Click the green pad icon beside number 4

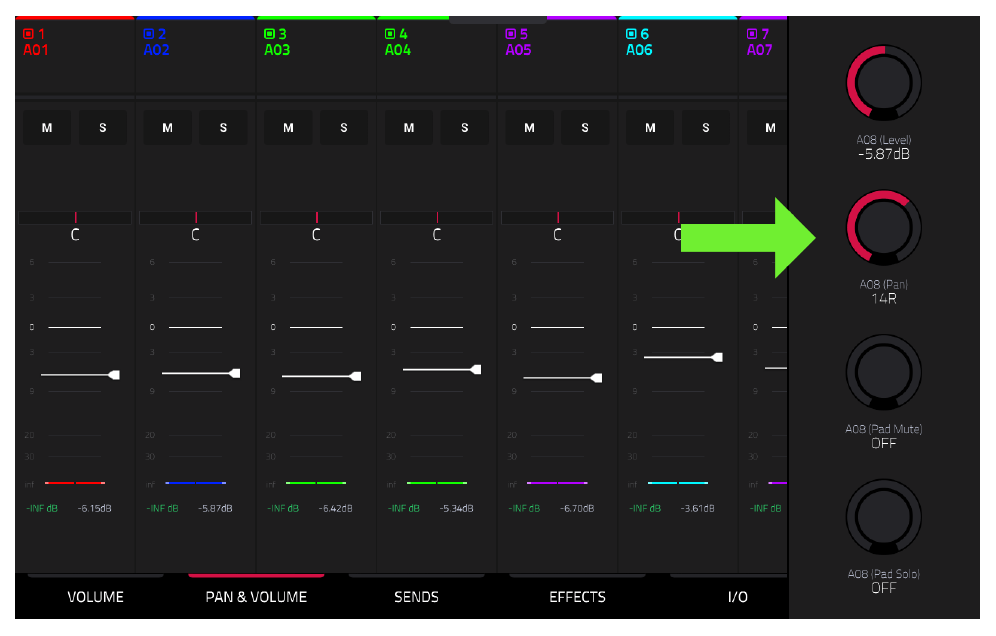390,34
